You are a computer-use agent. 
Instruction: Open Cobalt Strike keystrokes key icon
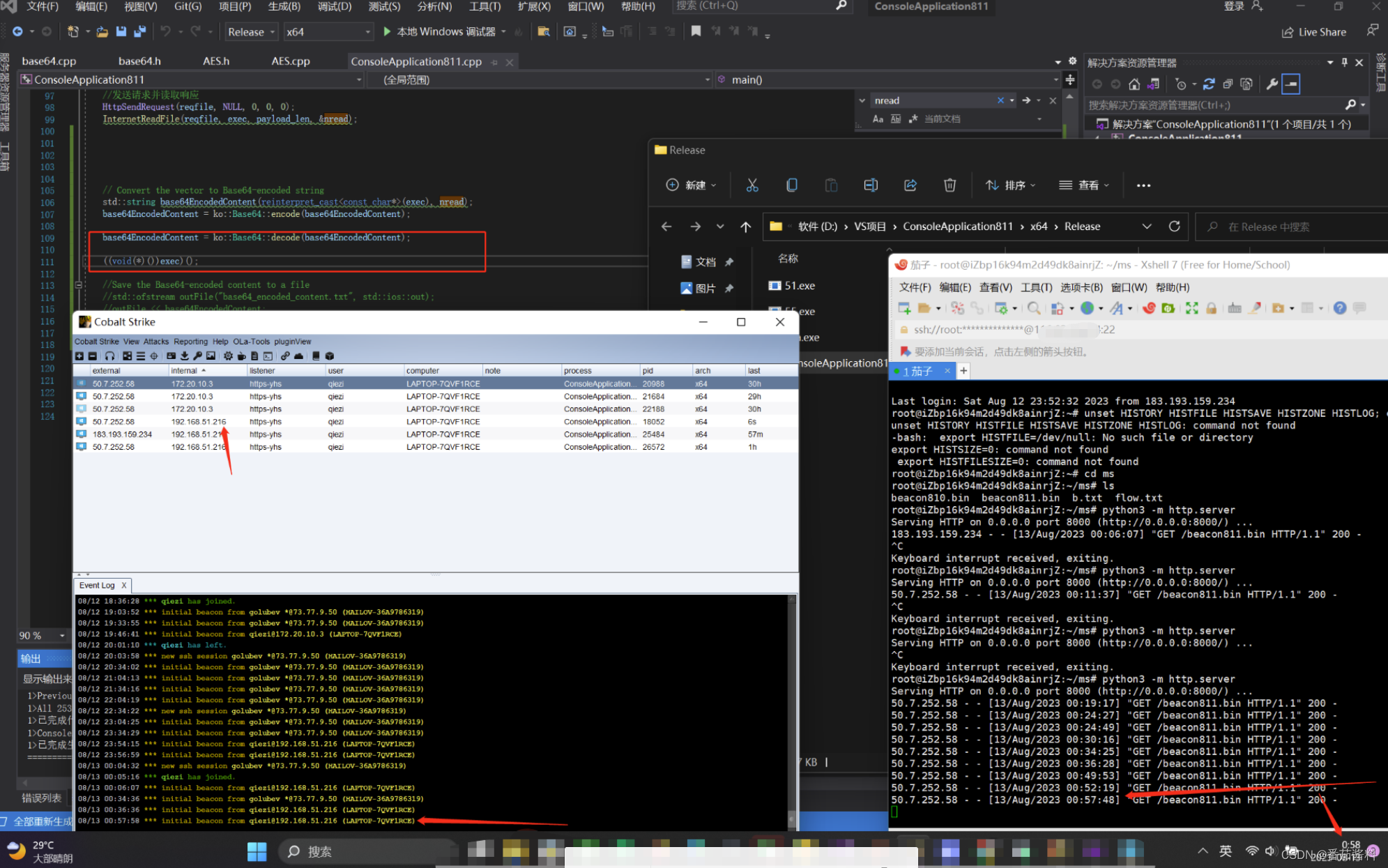tap(197, 356)
